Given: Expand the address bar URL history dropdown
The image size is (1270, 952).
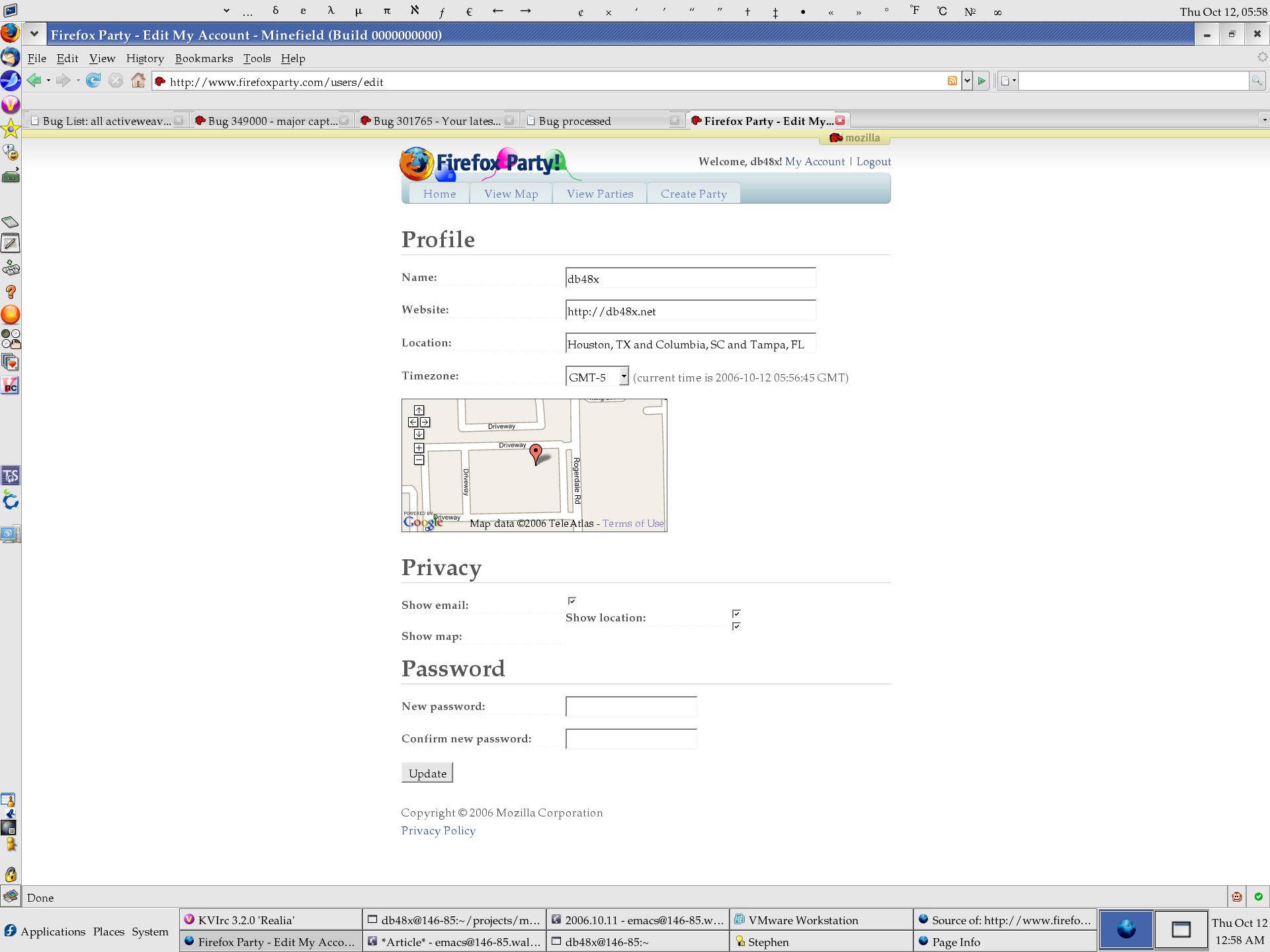Looking at the screenshot, I should point(967,81).
